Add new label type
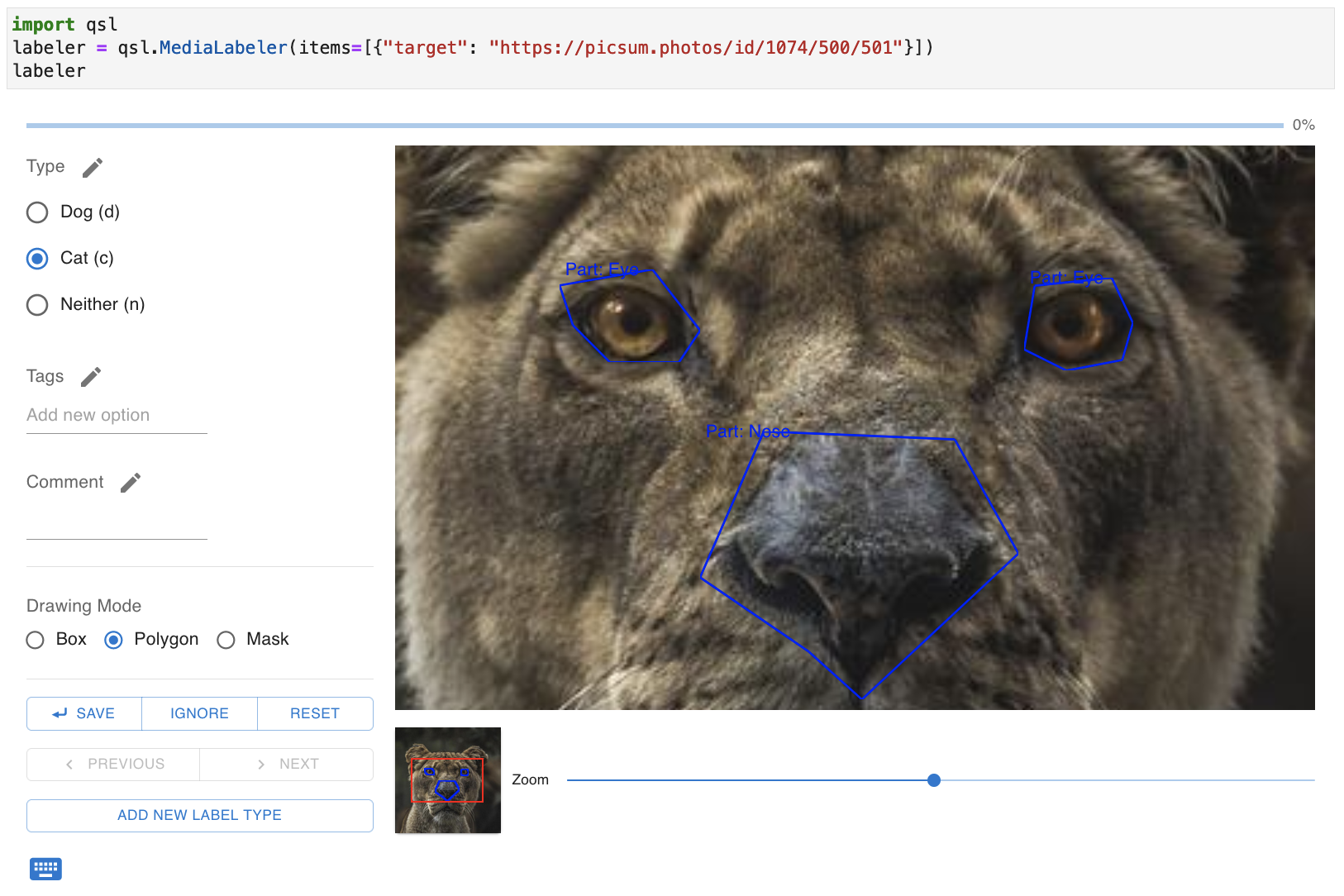This screenshot has width=1344, height=896. point(200,816)
